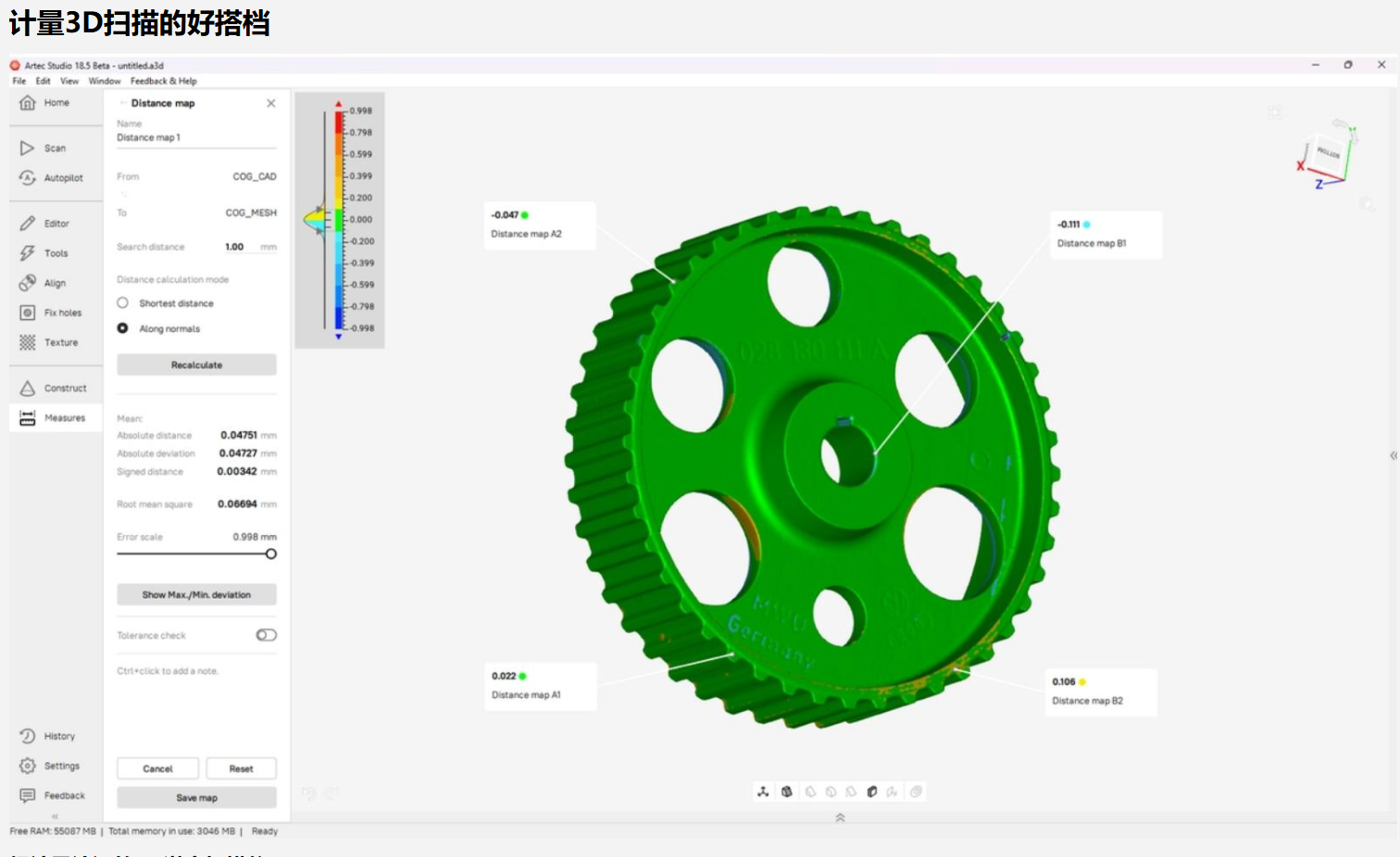
Task: Select the Align tool icon
Action: point(28,283)
